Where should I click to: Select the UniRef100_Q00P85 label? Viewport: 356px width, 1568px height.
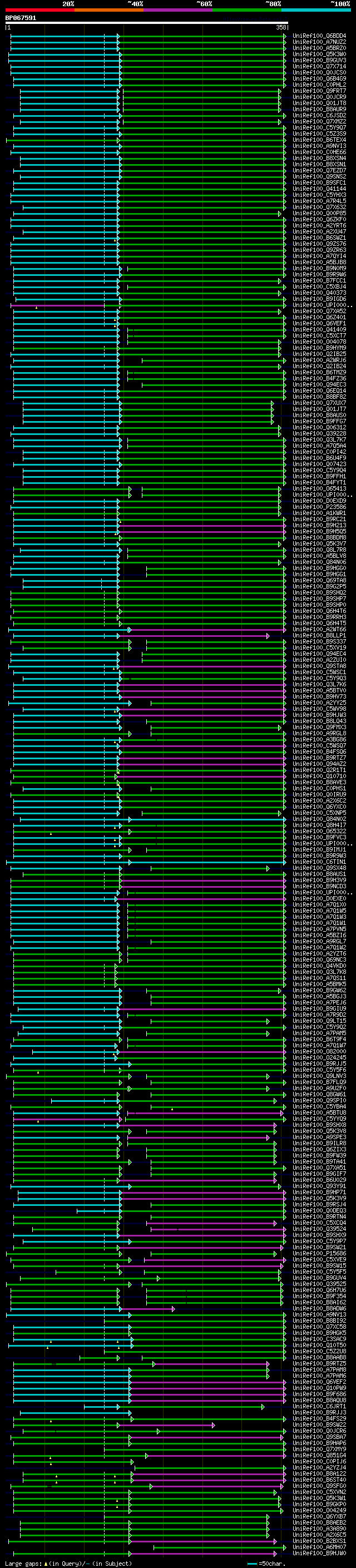point(319,214)
